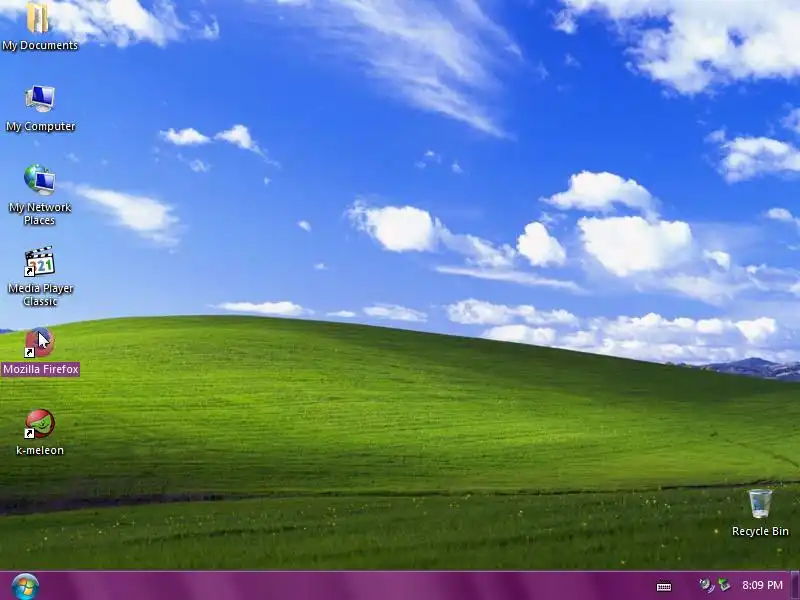Select the Media Player Classic shortcut icon

40,261
